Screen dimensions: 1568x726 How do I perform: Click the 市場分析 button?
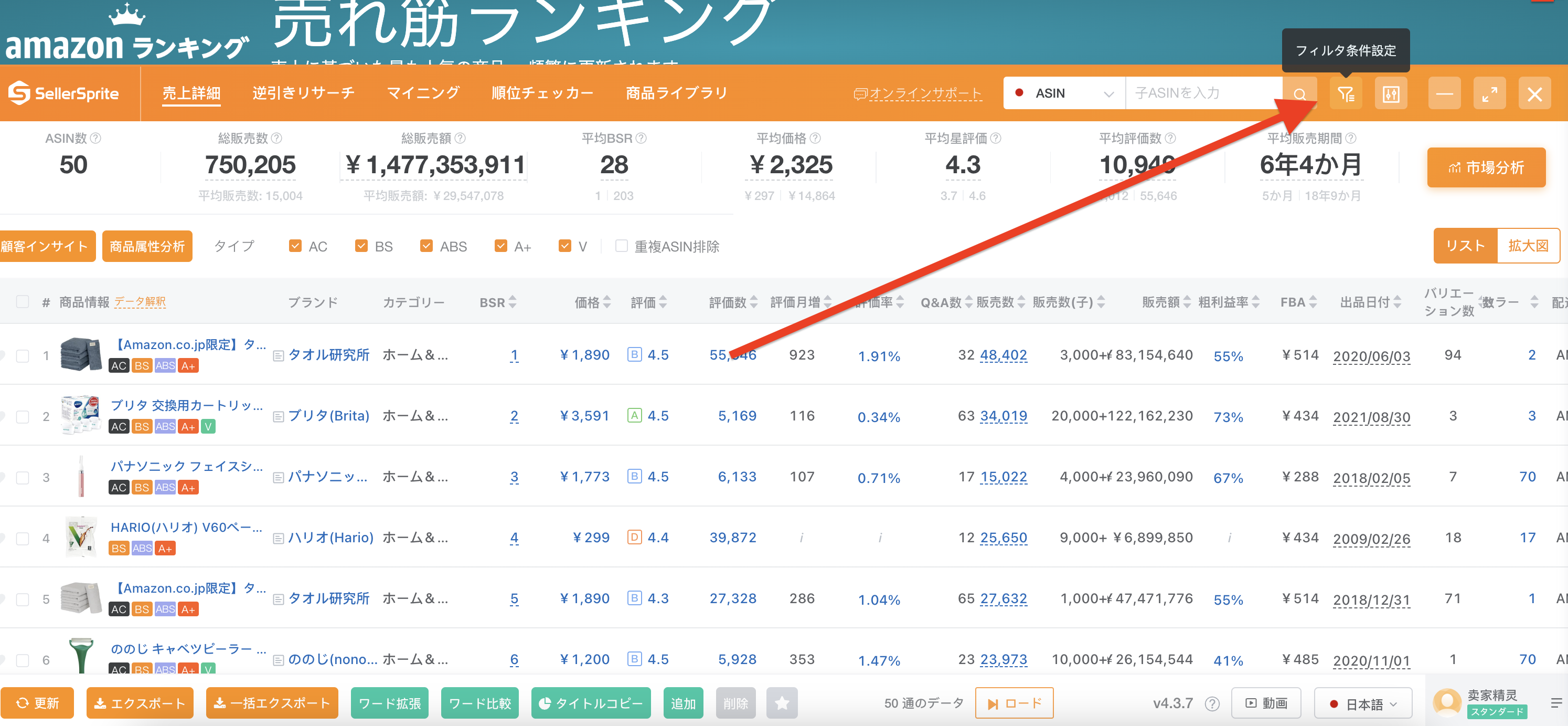1486,167
